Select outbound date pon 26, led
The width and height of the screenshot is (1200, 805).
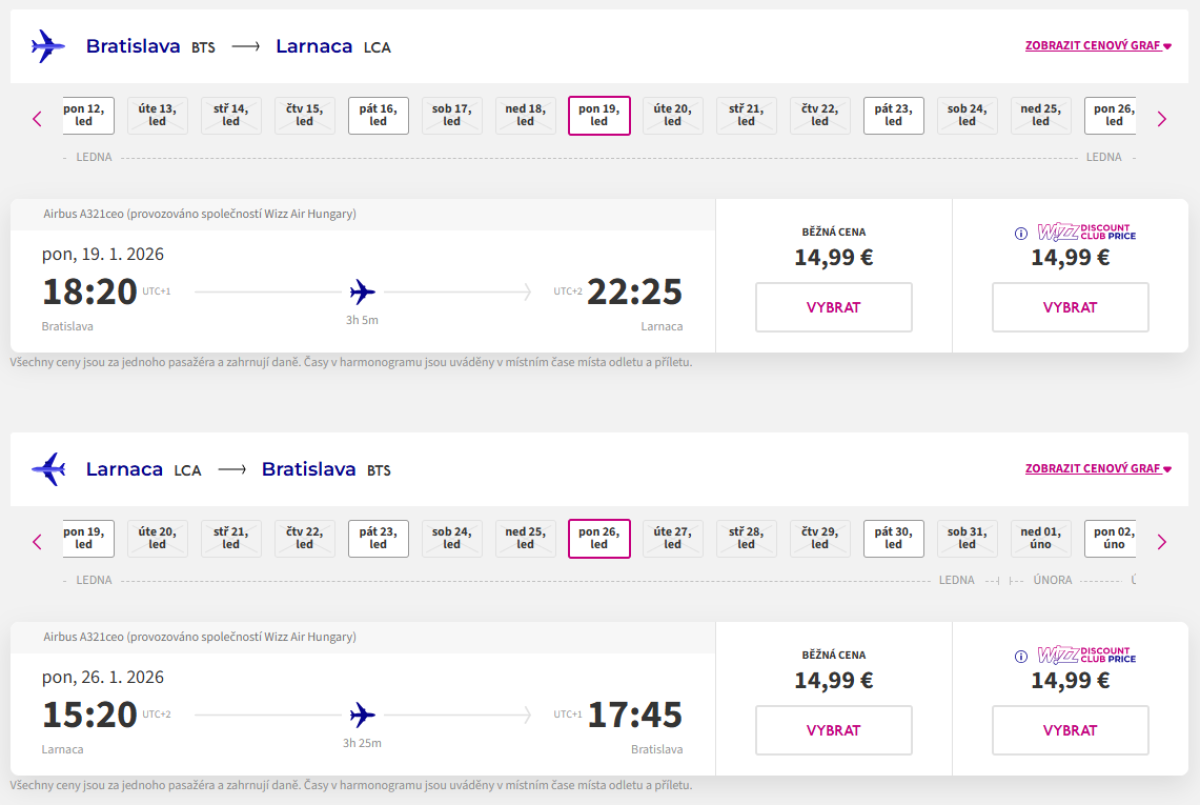coord(1111,115)
